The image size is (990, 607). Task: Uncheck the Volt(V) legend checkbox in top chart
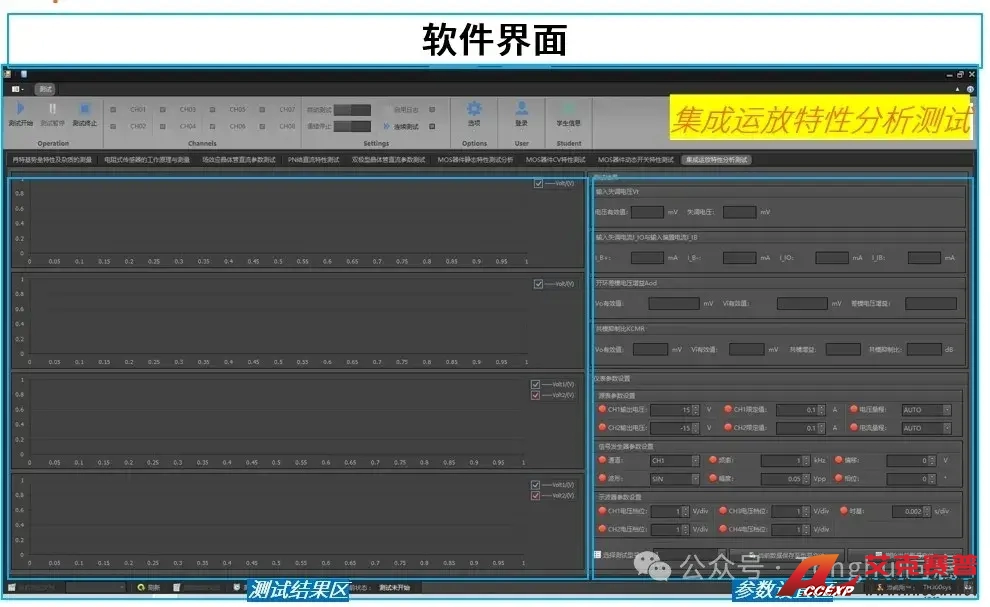(x=539, y=184)
